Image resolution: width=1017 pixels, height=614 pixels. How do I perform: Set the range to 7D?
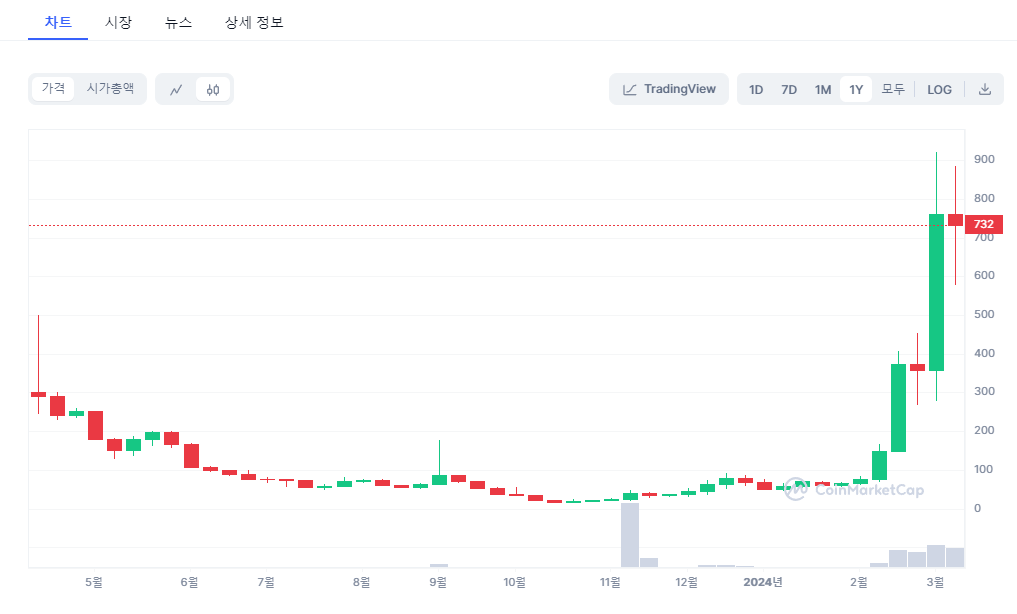click(789, 89)
